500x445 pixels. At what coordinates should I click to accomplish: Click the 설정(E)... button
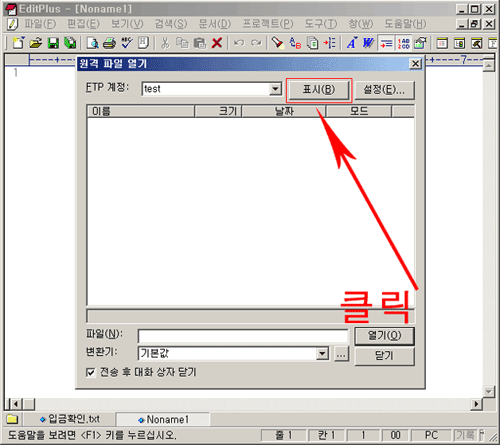pyautogui.click(x=384, y=90)
